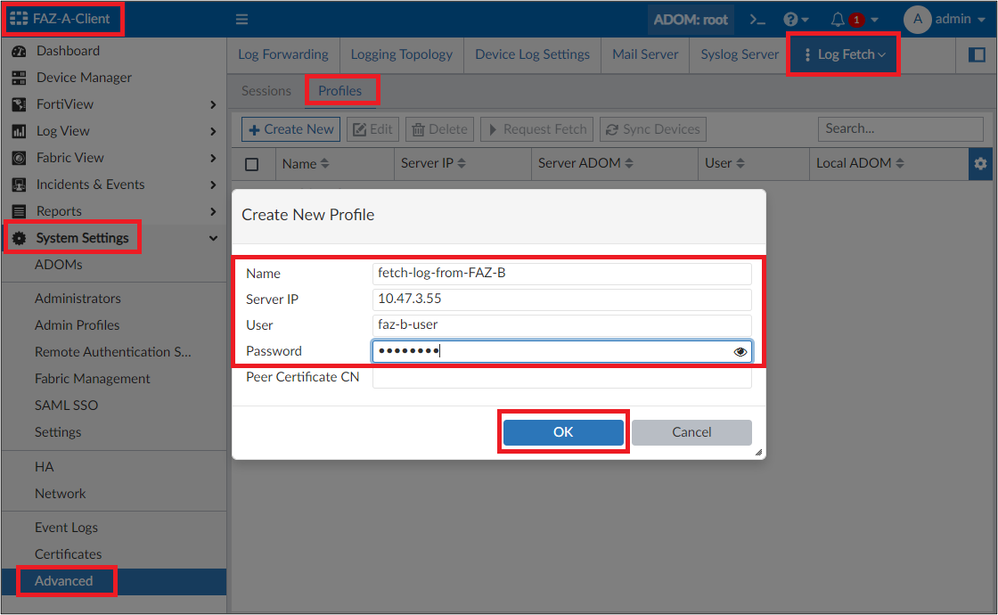Cancel the Create New Profile dialog
The height and width of the screenshot is (615, 998).
click(x=691, y=432)
